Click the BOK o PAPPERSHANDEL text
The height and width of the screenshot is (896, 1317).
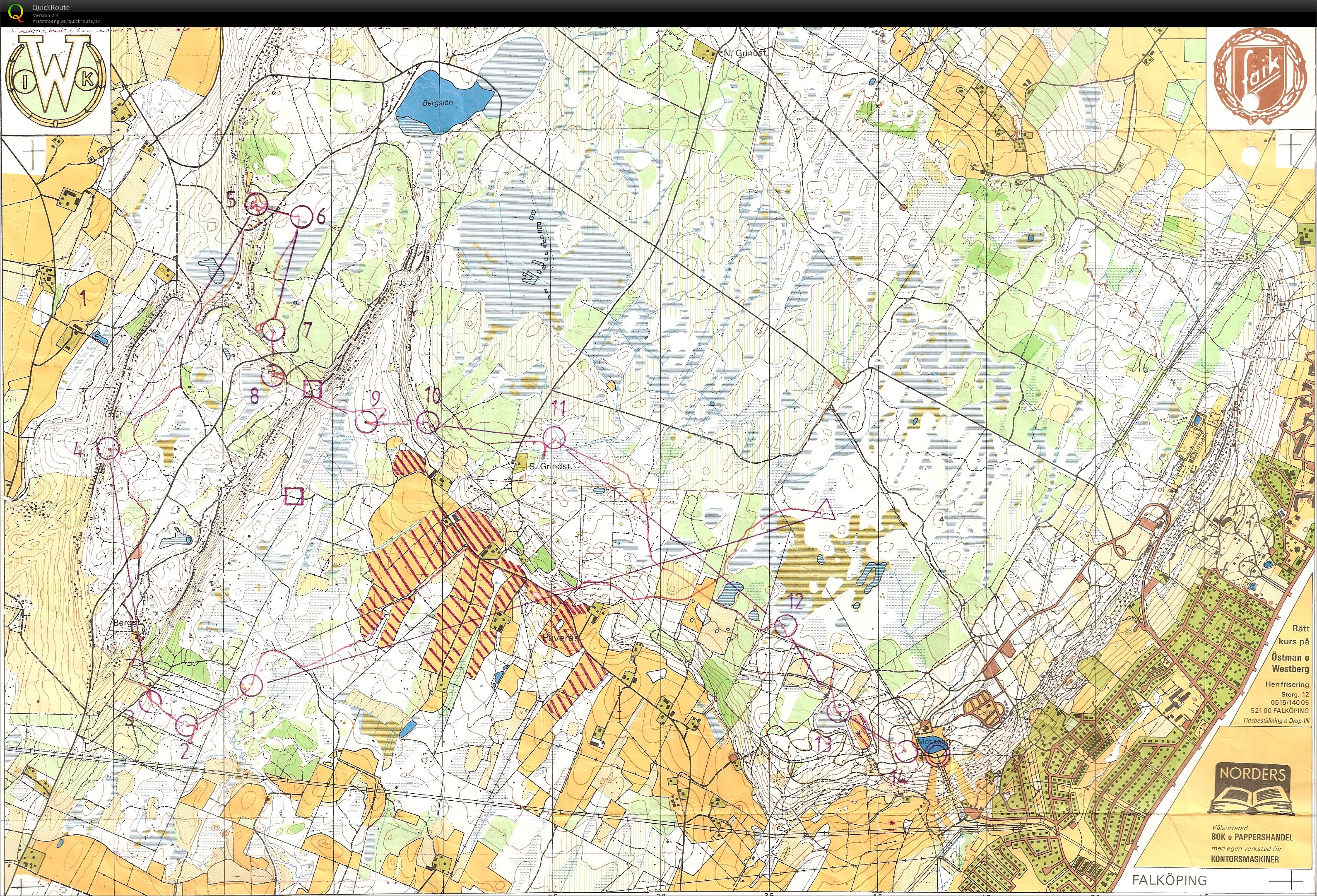coord(1252,837)
